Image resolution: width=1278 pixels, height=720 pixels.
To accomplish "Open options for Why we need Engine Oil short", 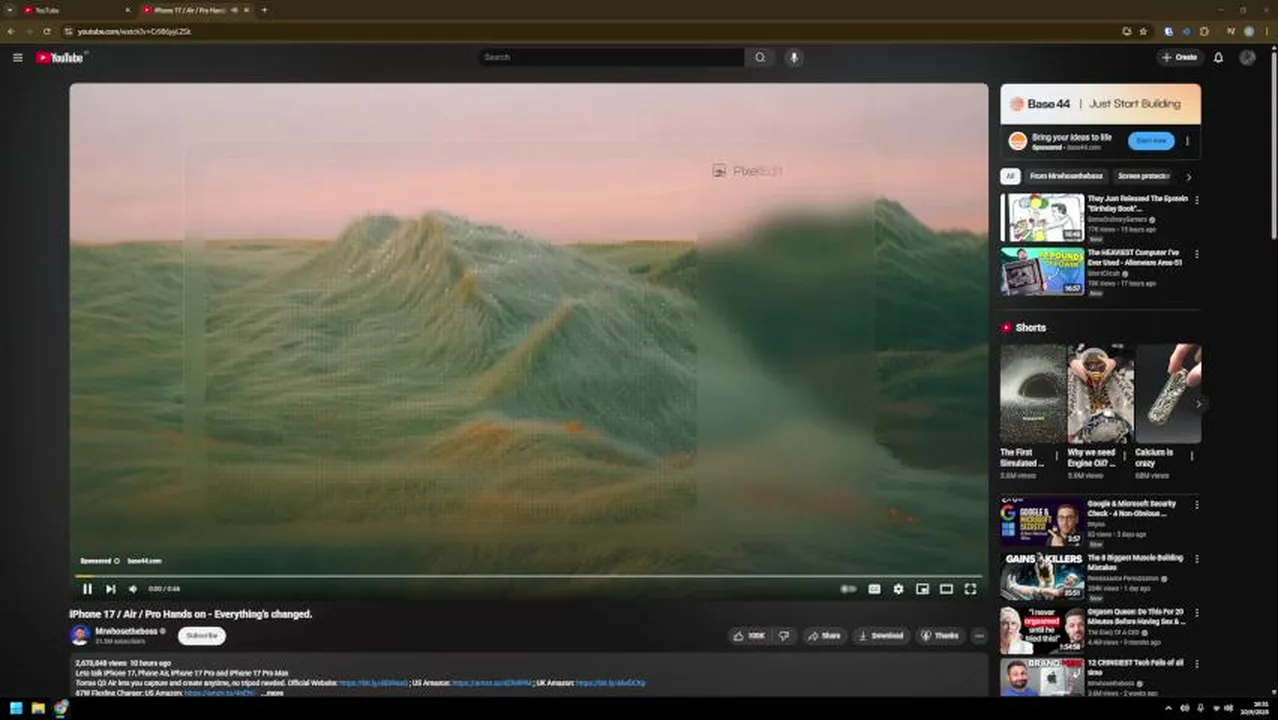I will pos(1124,456).
